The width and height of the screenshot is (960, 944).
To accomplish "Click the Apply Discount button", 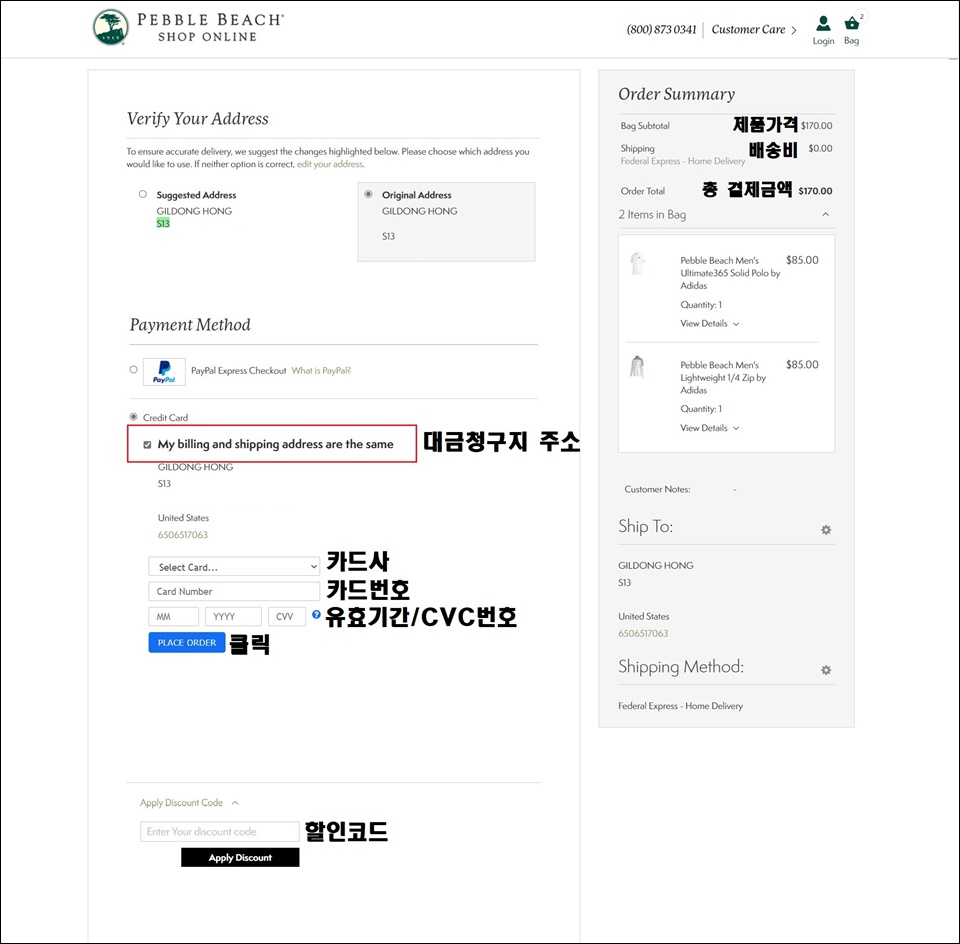I will [x=240, y=858].
